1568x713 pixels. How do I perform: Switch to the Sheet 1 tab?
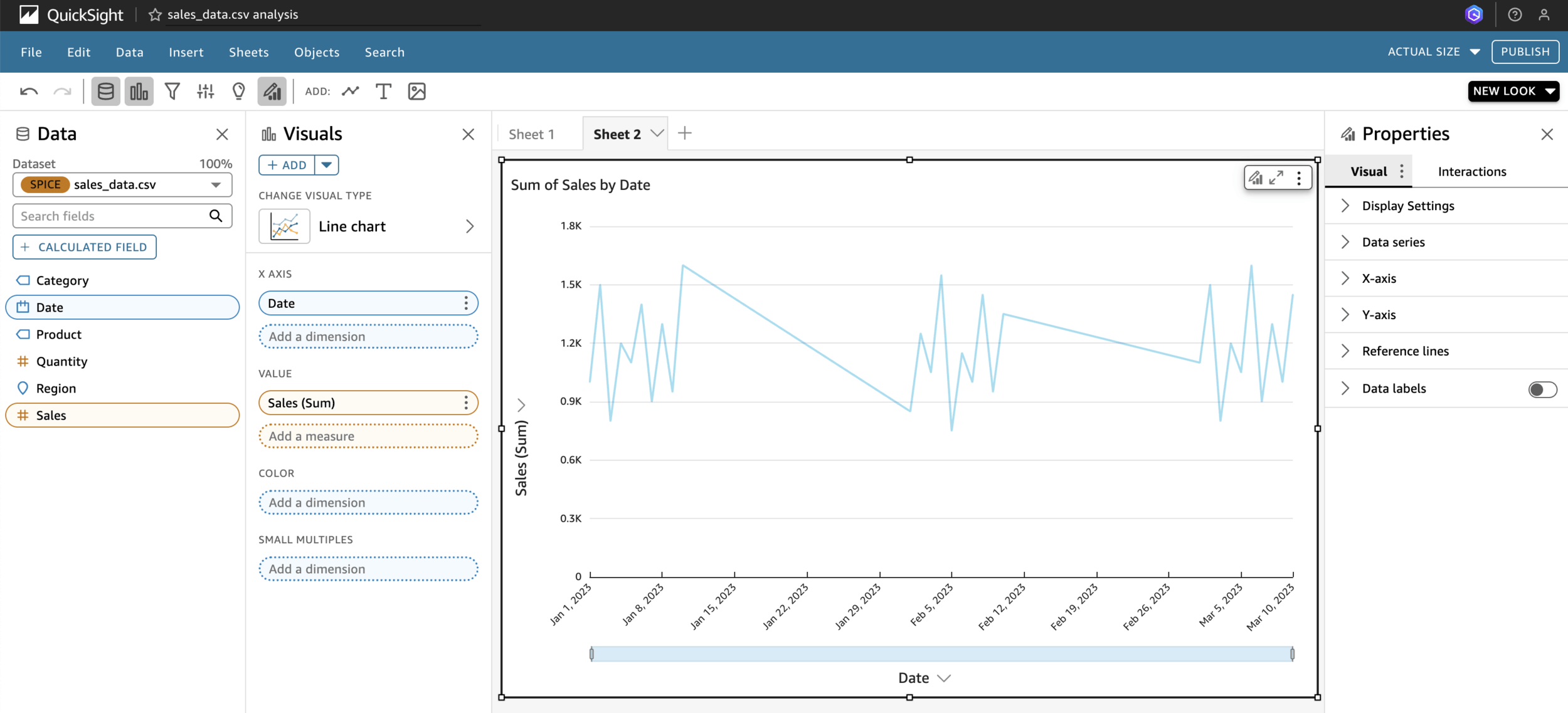point(531,134)
